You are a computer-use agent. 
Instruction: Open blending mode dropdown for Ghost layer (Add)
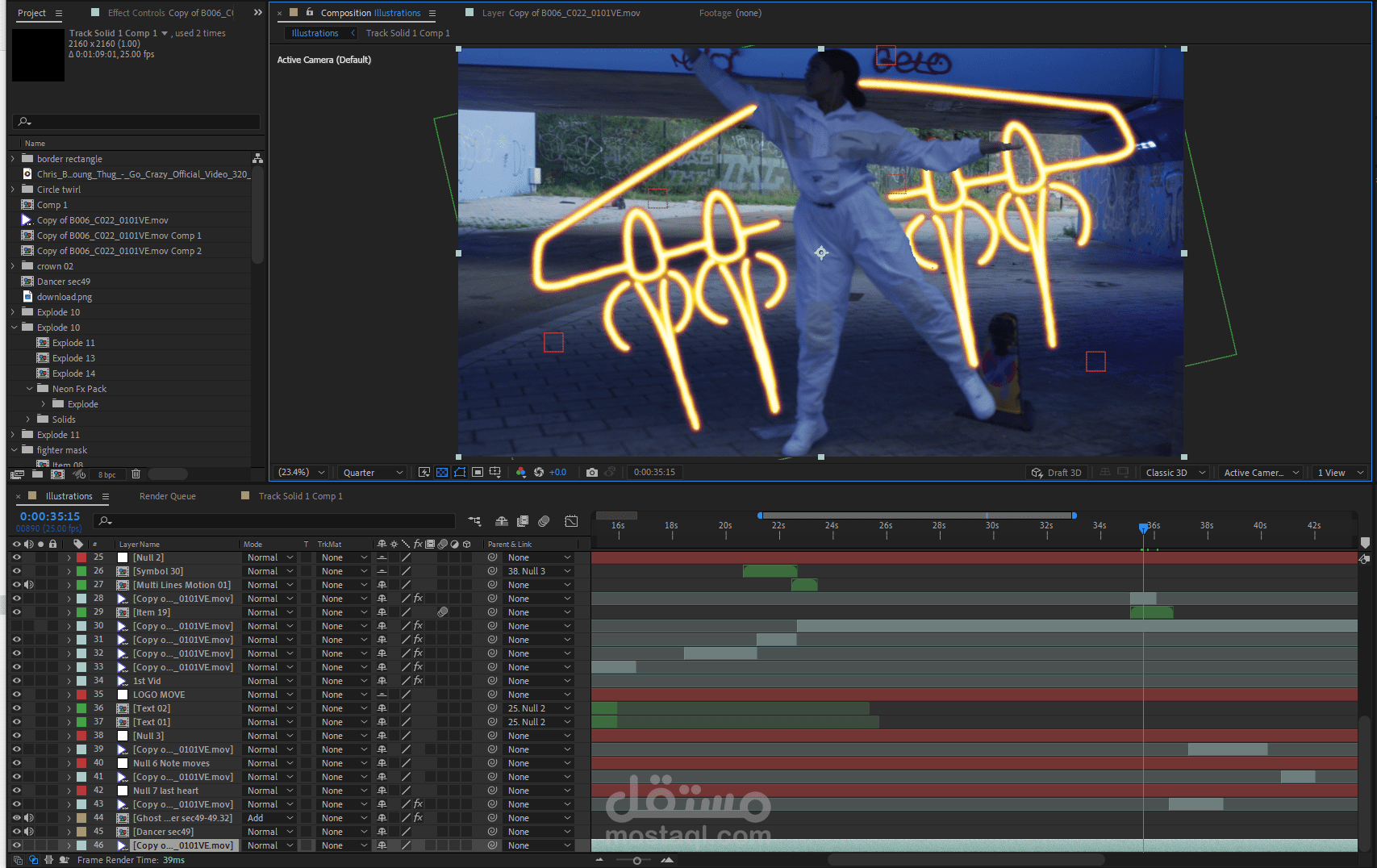(269, 818)
